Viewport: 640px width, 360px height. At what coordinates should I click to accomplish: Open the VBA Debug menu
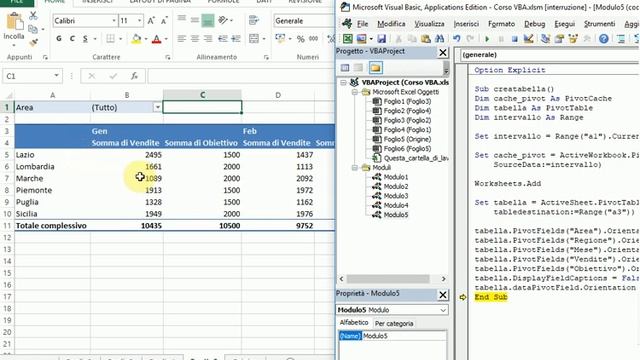[534, 24]
